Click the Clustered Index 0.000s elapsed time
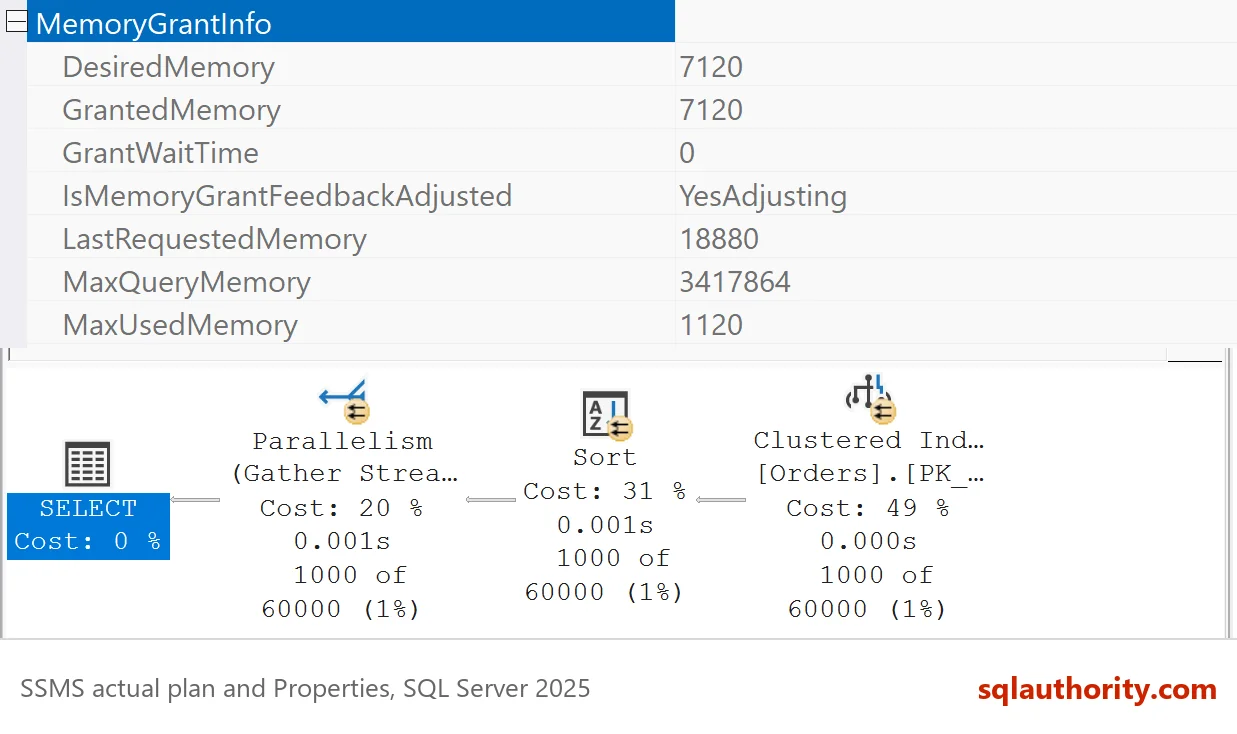This screenshot has width=1237, height=734. [868, 541]
